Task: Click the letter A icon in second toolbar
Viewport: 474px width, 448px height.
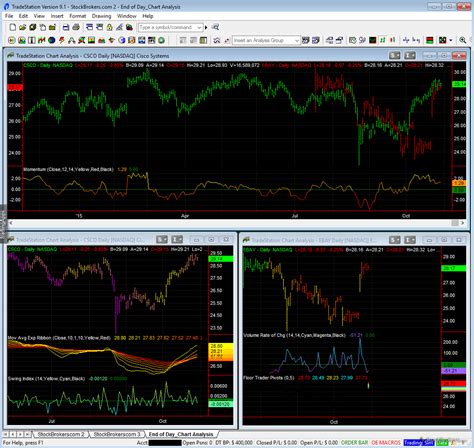Action: [x=71, y=40]
